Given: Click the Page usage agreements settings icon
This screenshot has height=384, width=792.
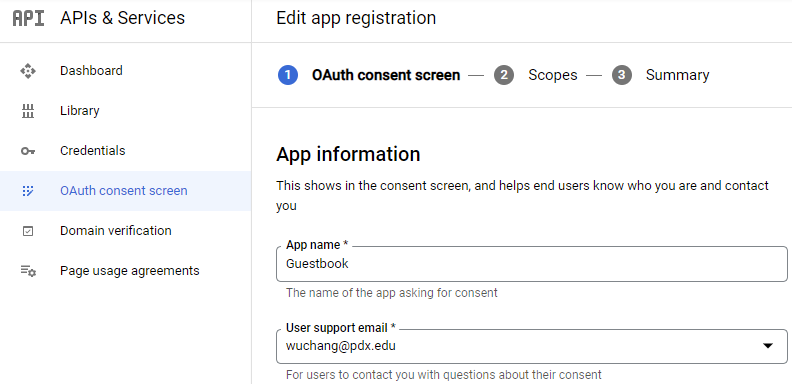Looking at the screenshot, I should [28, 271].
